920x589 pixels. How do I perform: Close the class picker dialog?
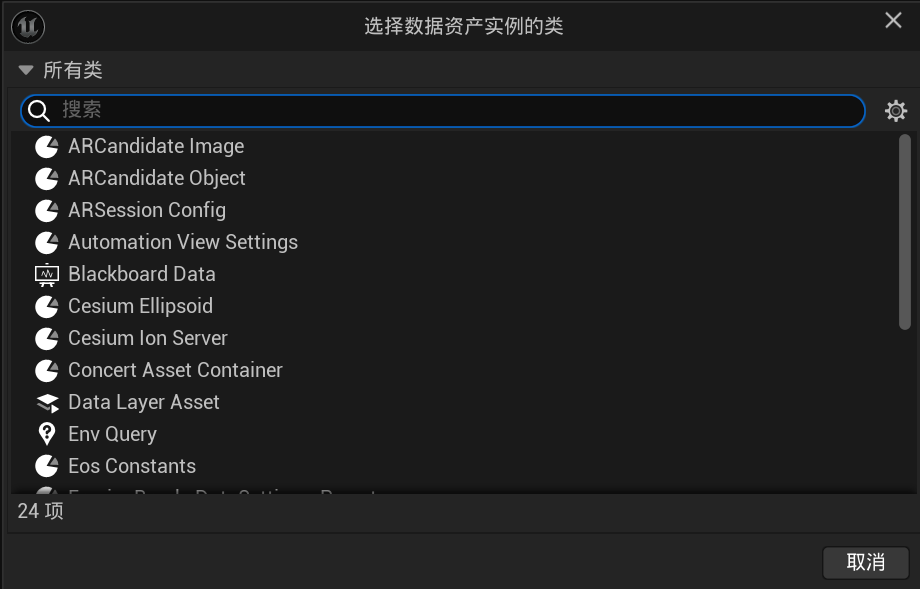click(x=893, y=21)
